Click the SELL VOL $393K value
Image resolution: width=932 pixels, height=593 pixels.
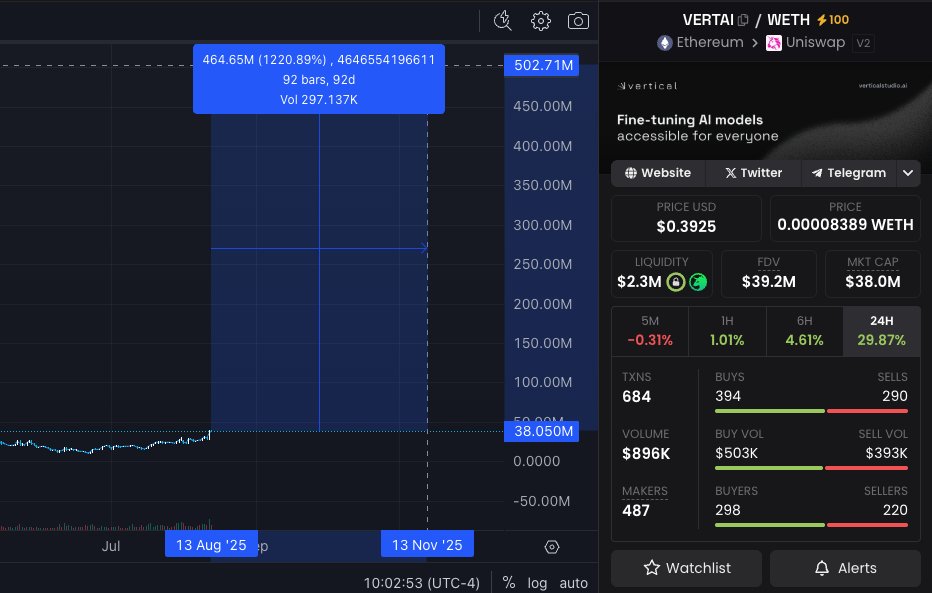[x=886, y=453]
